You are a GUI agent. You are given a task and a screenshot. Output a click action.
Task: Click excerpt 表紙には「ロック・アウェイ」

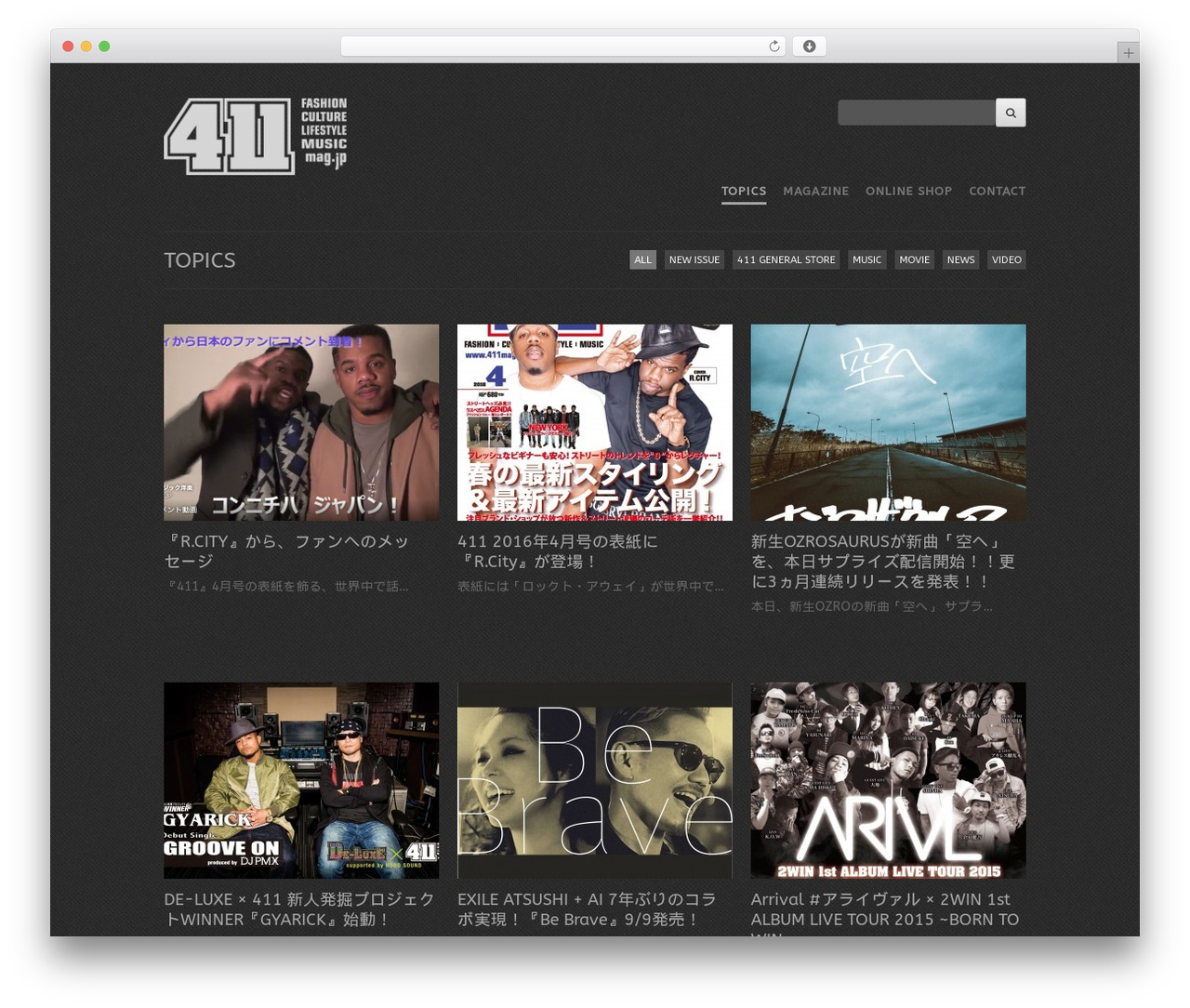point(590,587)
